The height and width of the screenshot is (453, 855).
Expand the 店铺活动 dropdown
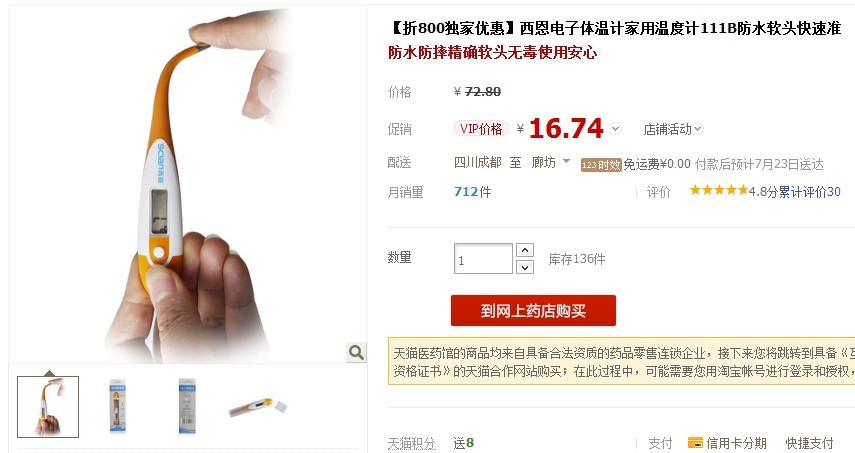pyautogui.click(x=673, y=129)
